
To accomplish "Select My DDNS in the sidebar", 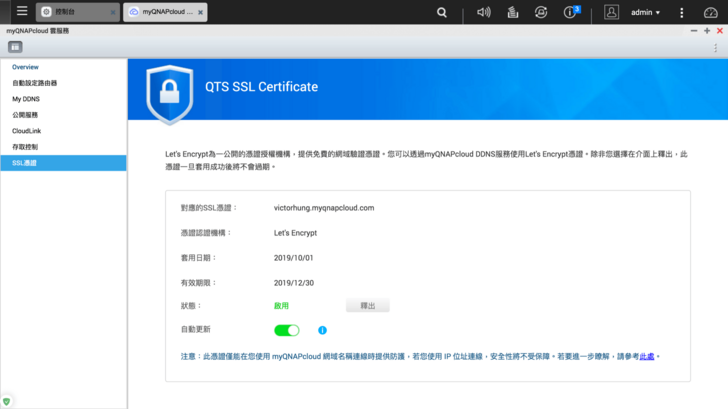I will 26,99.
